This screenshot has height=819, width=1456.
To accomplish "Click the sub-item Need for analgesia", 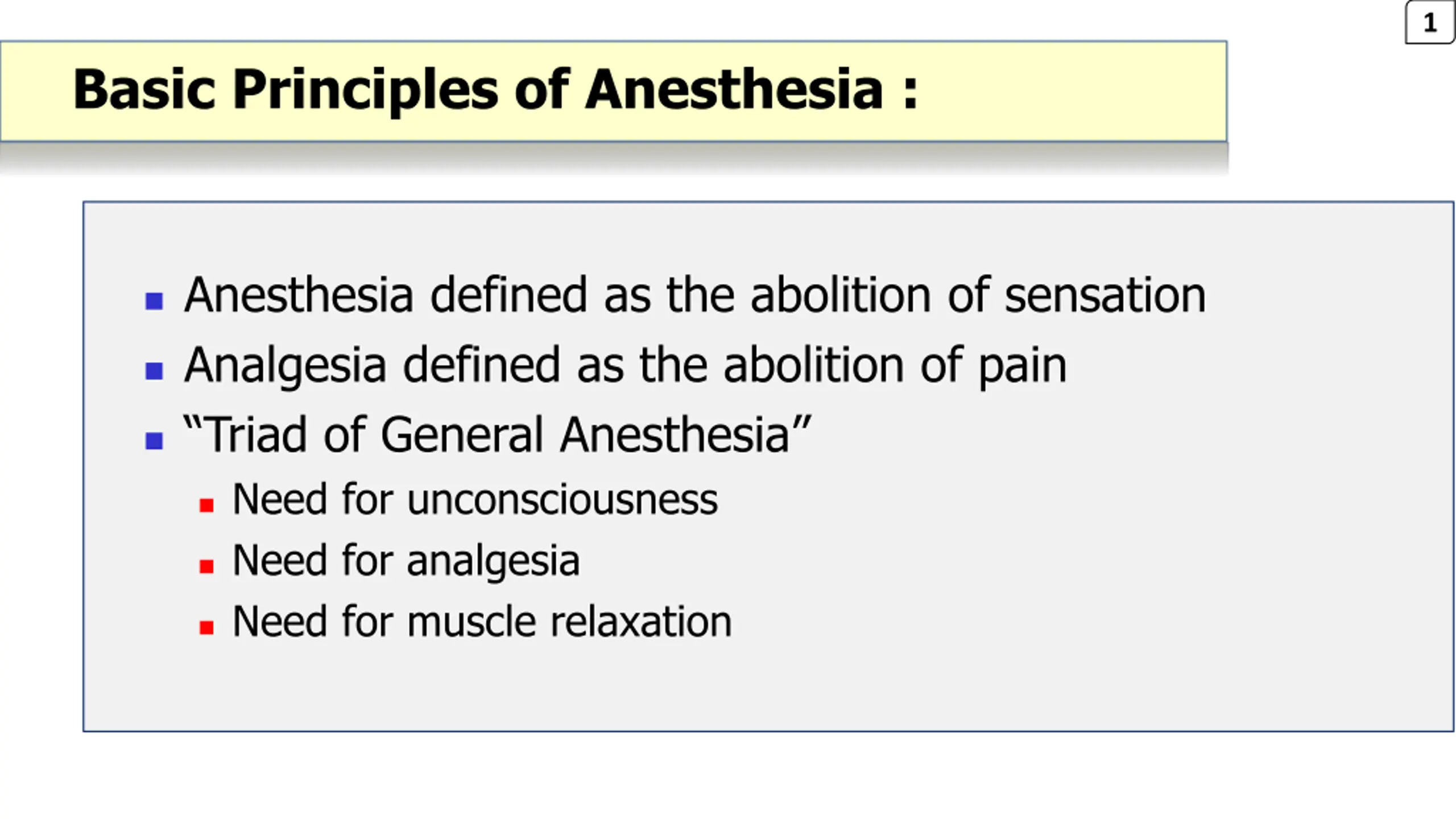I will point(406,561).
